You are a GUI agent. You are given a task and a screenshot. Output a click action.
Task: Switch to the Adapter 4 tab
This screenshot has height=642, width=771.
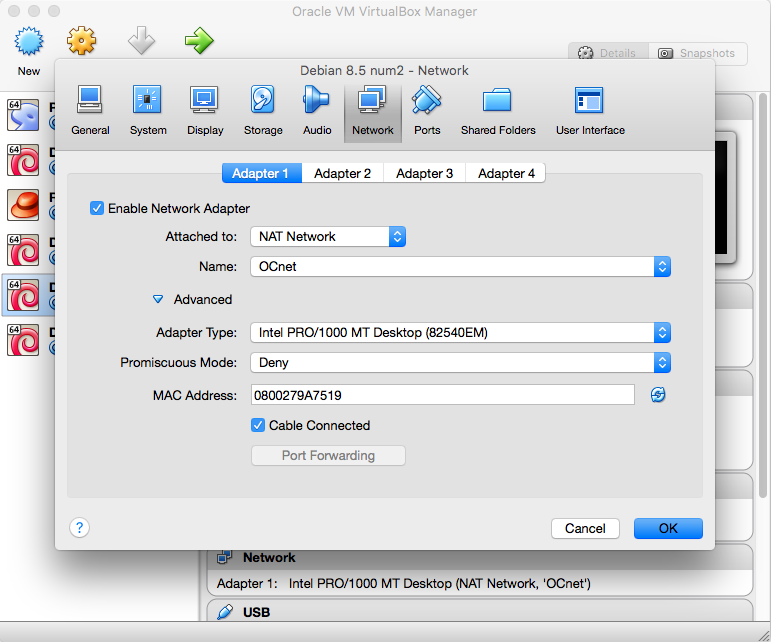tap(506, 173)
